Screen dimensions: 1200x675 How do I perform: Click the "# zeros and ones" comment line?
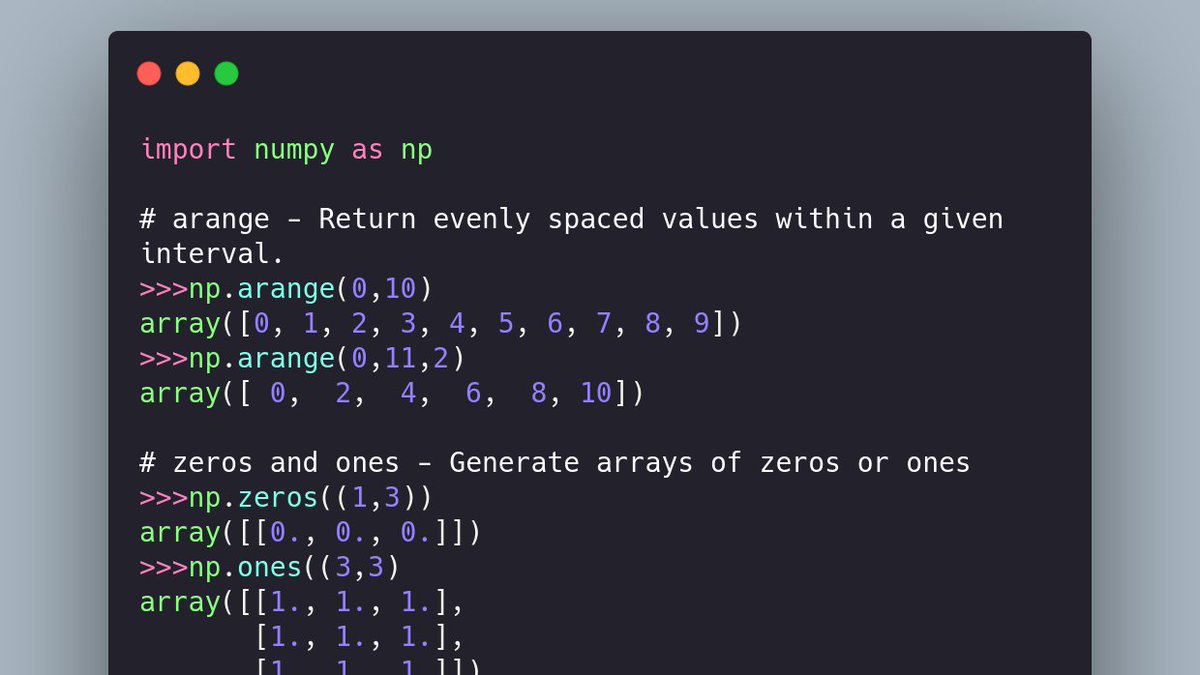click(x=555, y=463)
